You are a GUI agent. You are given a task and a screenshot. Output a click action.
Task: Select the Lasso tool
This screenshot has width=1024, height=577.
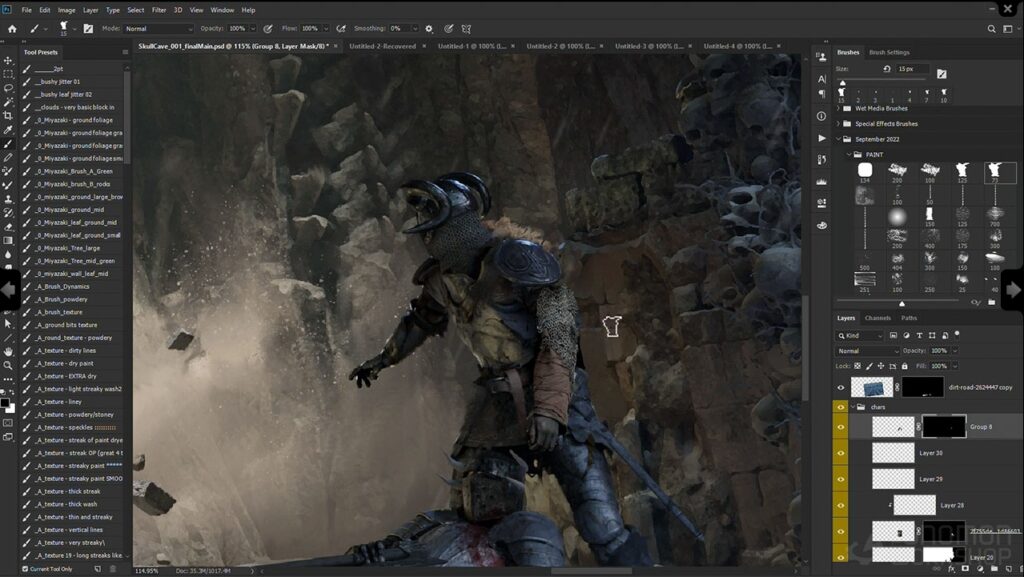pos(8,87)
